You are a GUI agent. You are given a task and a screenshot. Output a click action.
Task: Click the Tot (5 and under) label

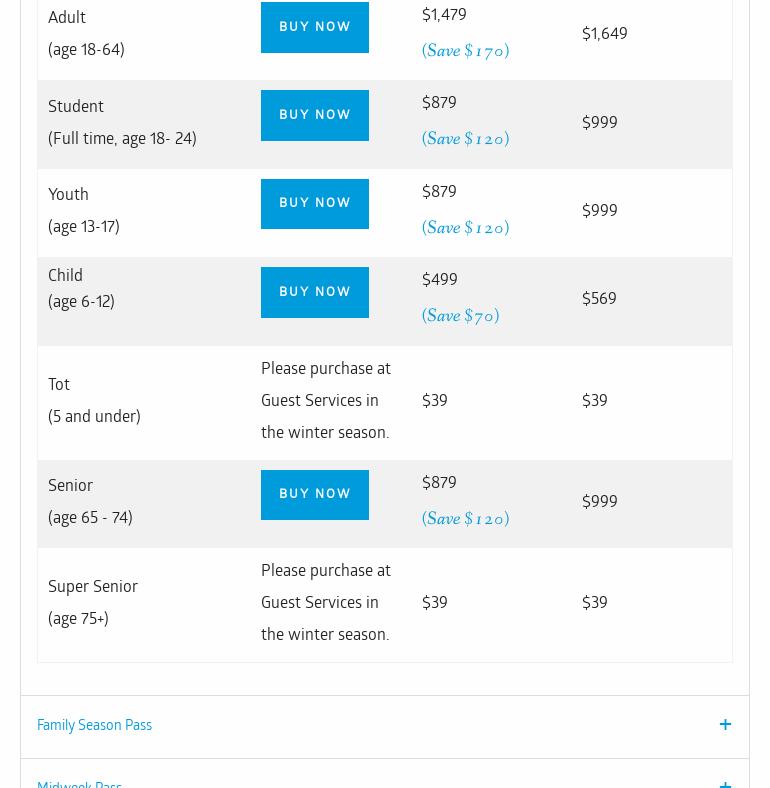pos(94,400)
